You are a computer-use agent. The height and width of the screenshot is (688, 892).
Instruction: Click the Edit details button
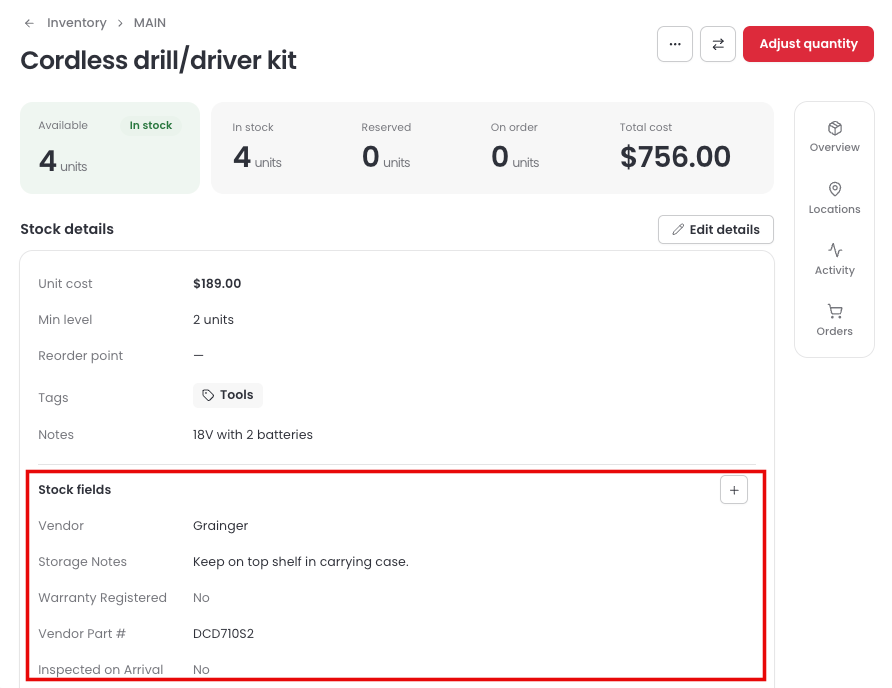click(716, 229)
